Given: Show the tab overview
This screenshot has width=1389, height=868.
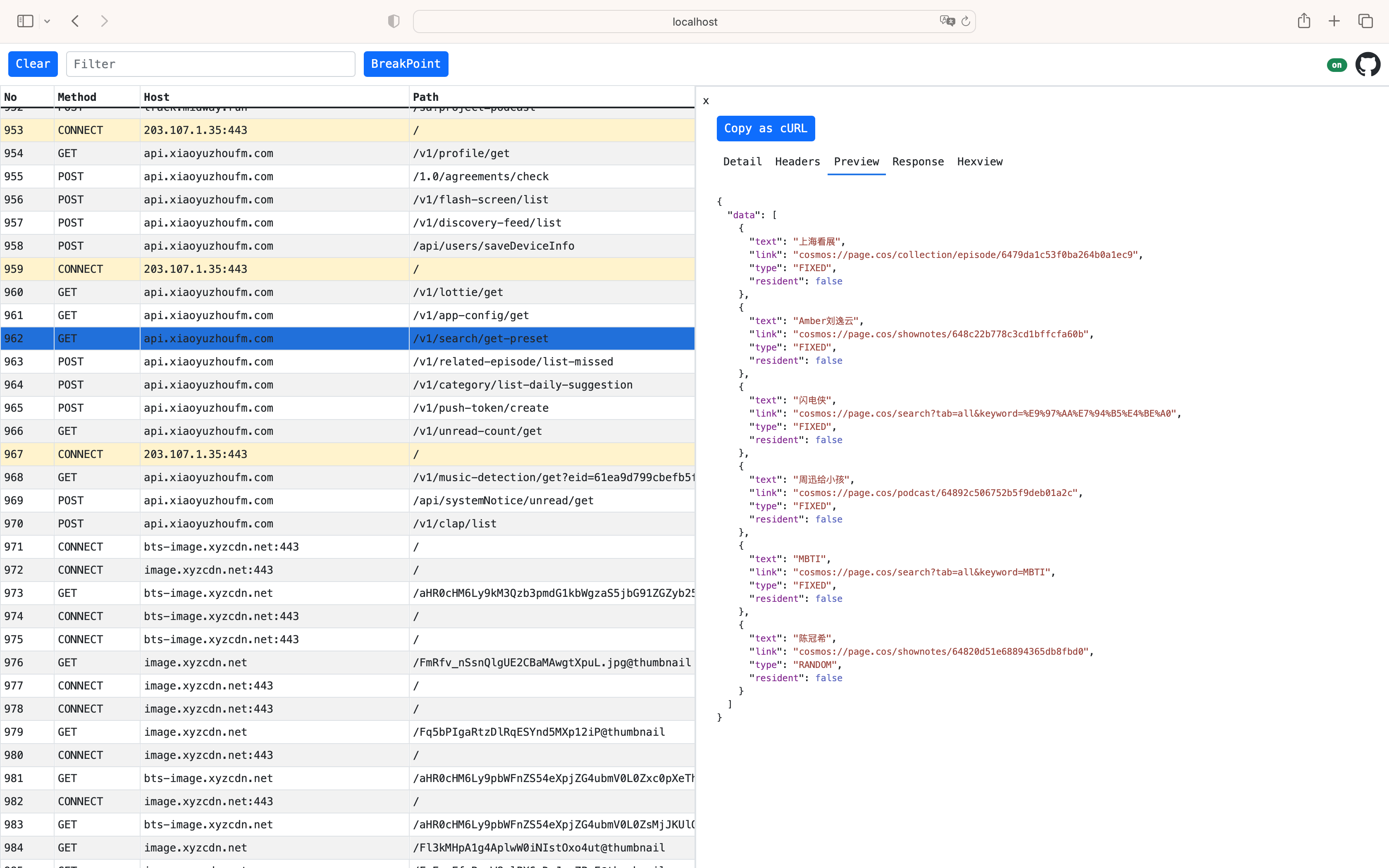Looking at the screenshot, I should point(1365,21).
